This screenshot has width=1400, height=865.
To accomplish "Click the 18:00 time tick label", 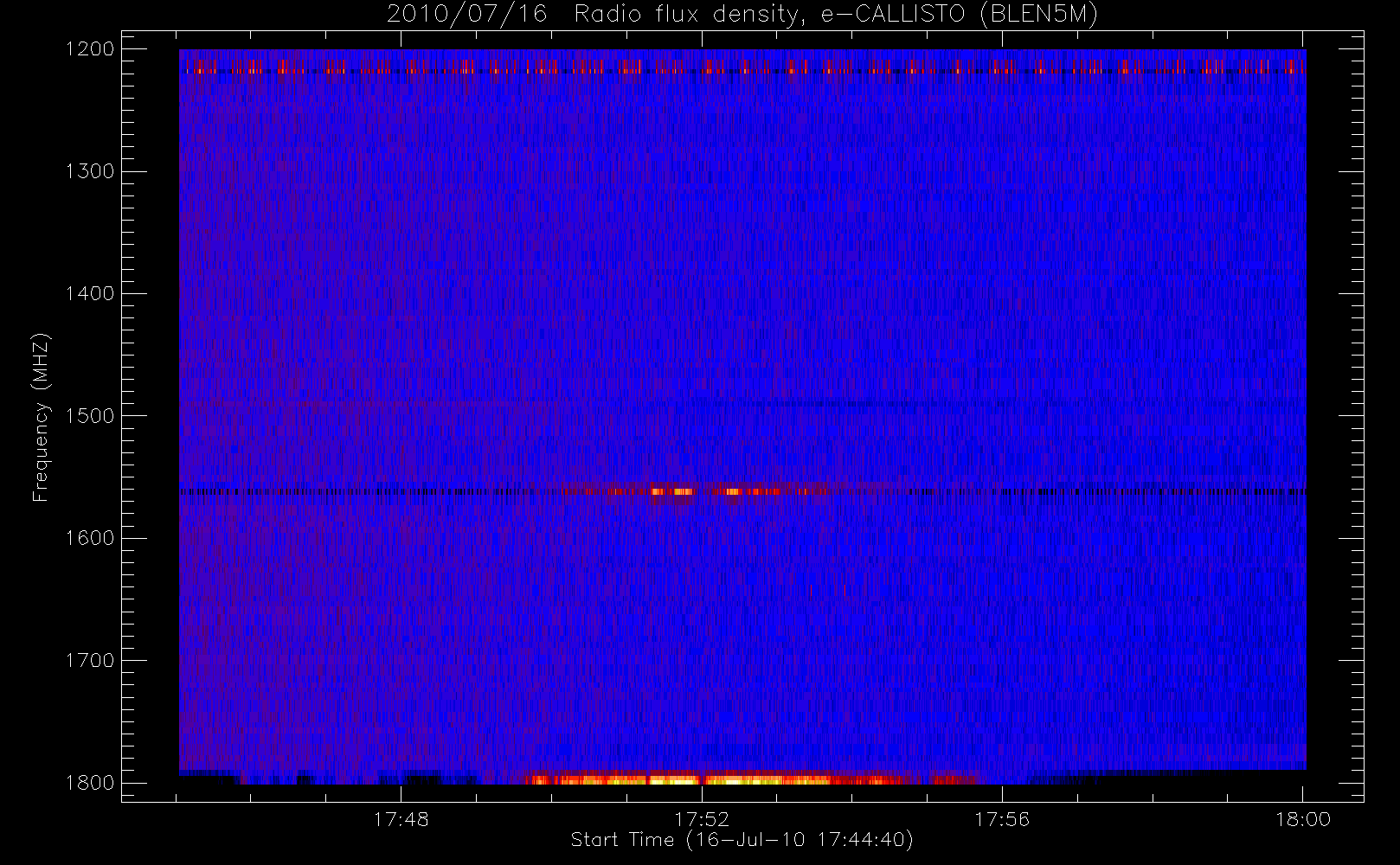I will [x=1302, y=819].
